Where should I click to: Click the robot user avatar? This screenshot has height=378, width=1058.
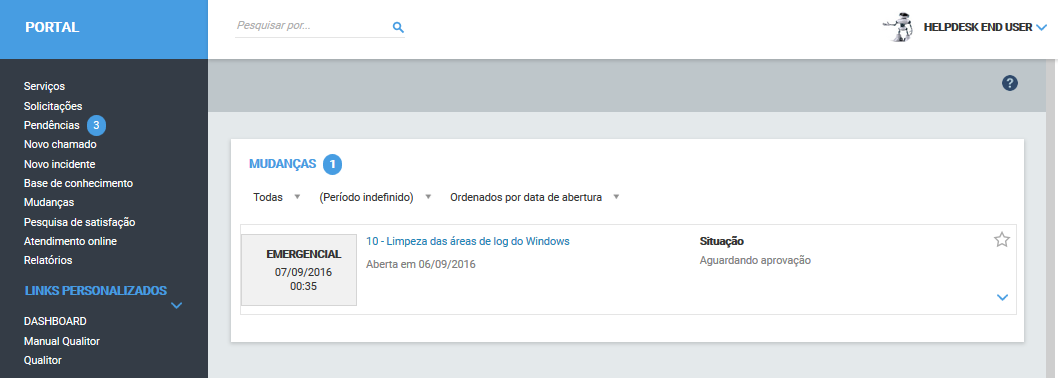[x=899, y=28]
